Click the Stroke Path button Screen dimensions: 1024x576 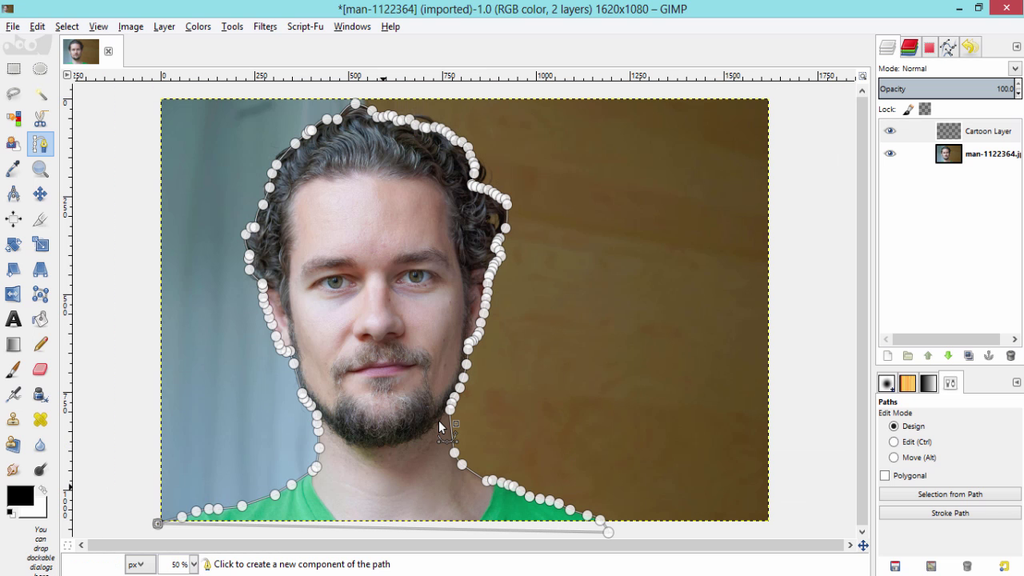tap(948, 512)
